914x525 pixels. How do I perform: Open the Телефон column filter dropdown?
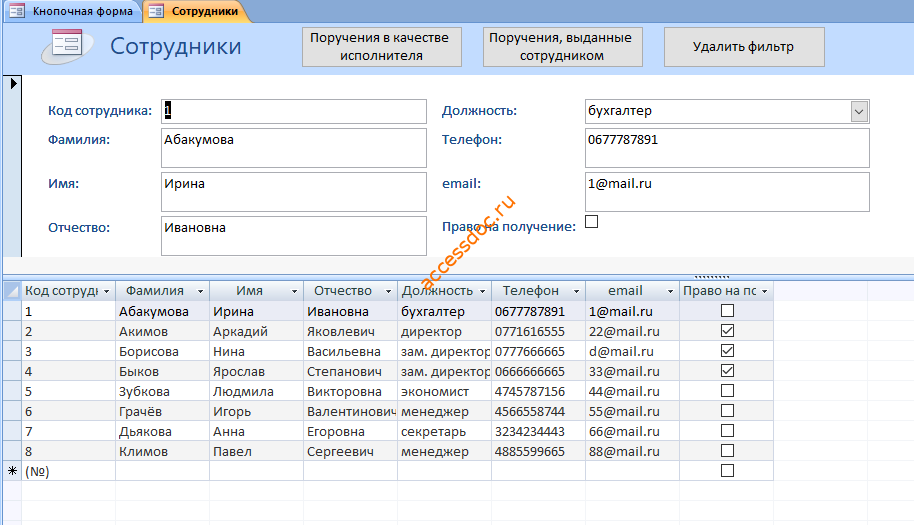point(576,291)
